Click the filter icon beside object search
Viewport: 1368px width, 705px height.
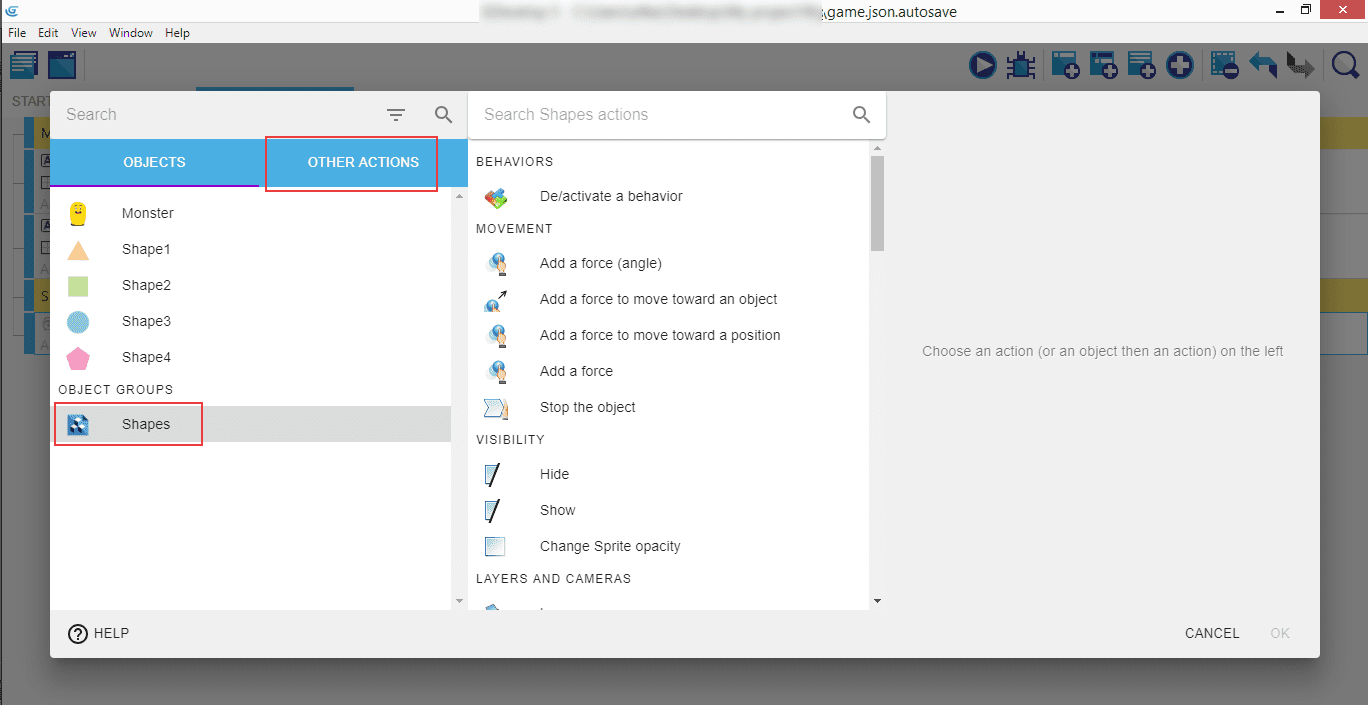[396, 115]
